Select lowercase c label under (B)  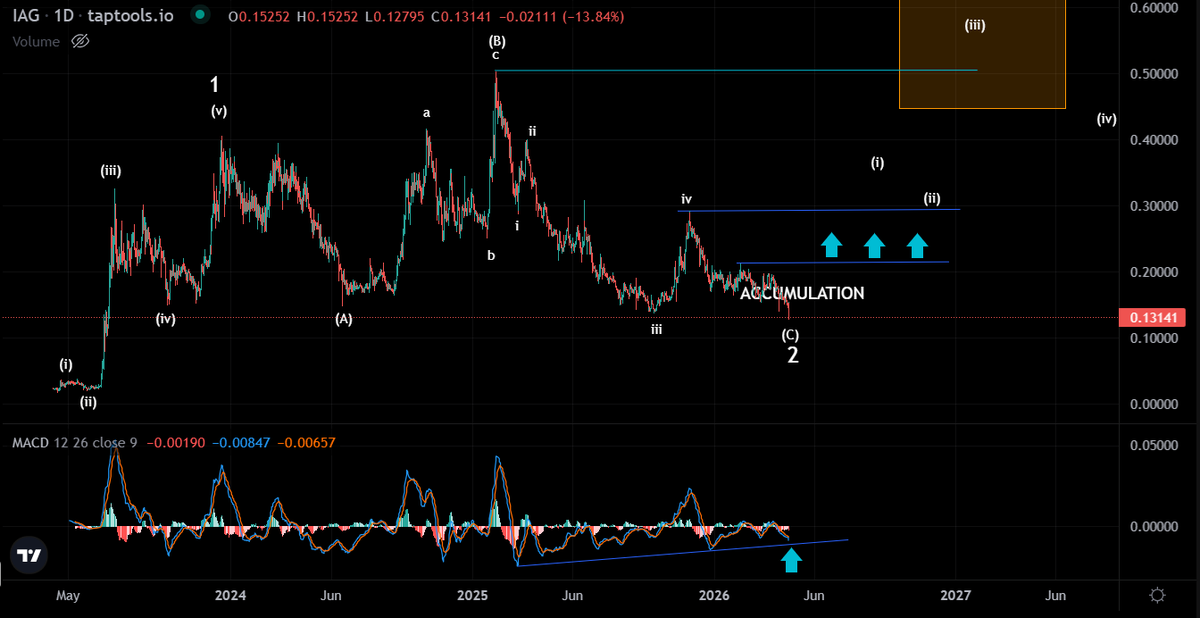[x=495, y=55]
